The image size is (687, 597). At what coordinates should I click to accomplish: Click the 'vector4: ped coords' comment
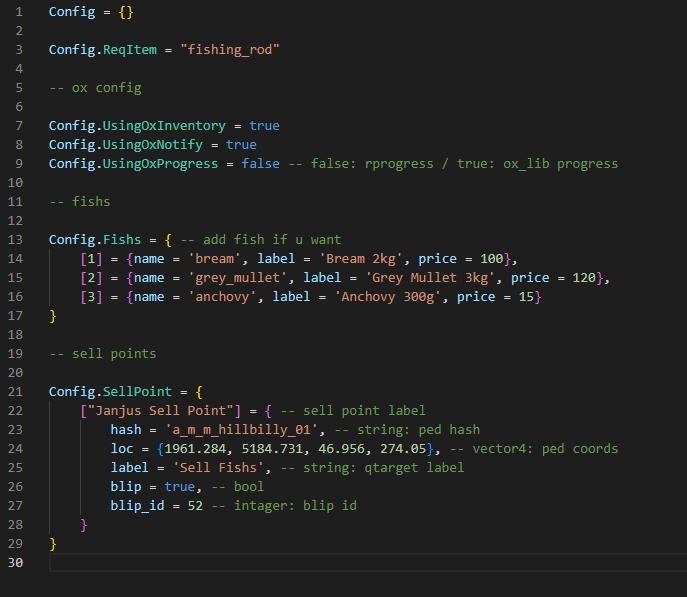pyautogui.click(x=534, y=449)
